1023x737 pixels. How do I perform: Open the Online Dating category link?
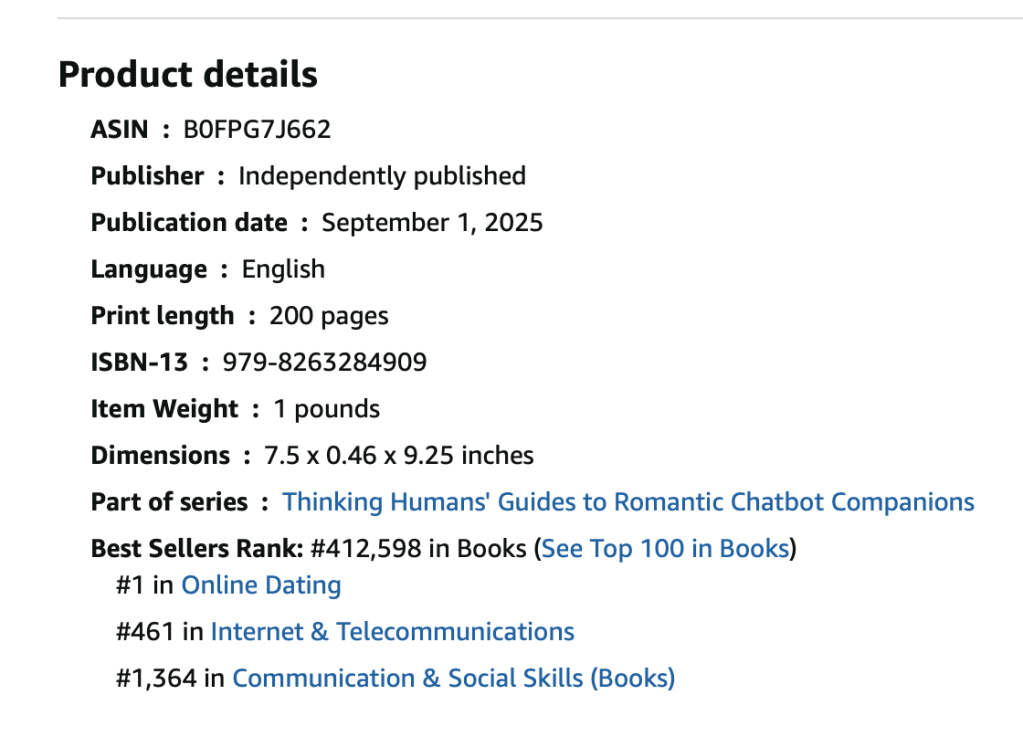261,585
